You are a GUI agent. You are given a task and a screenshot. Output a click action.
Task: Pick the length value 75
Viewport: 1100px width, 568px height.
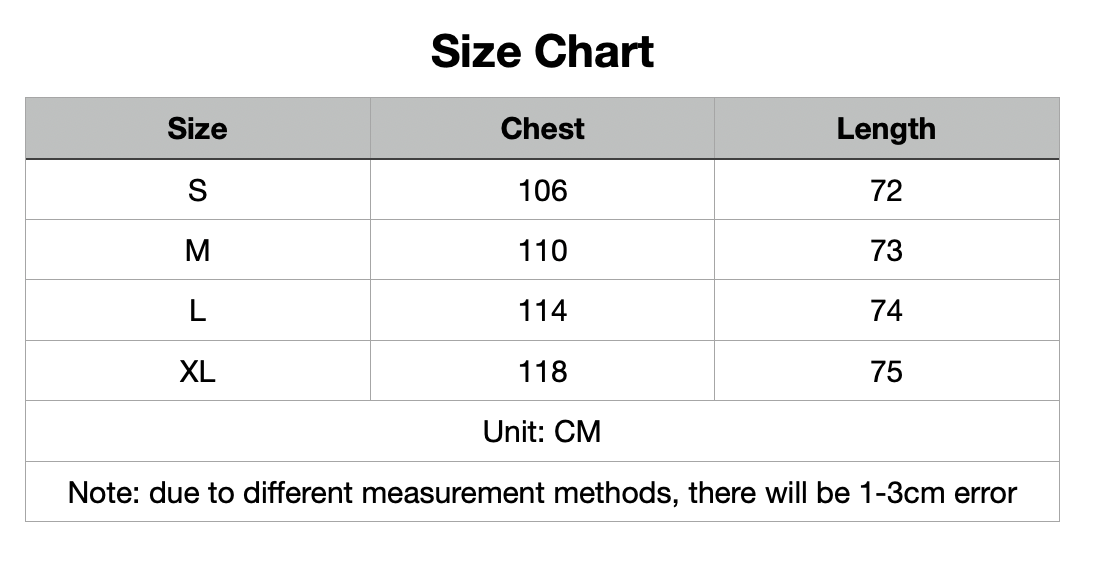[x=886, y=372]
